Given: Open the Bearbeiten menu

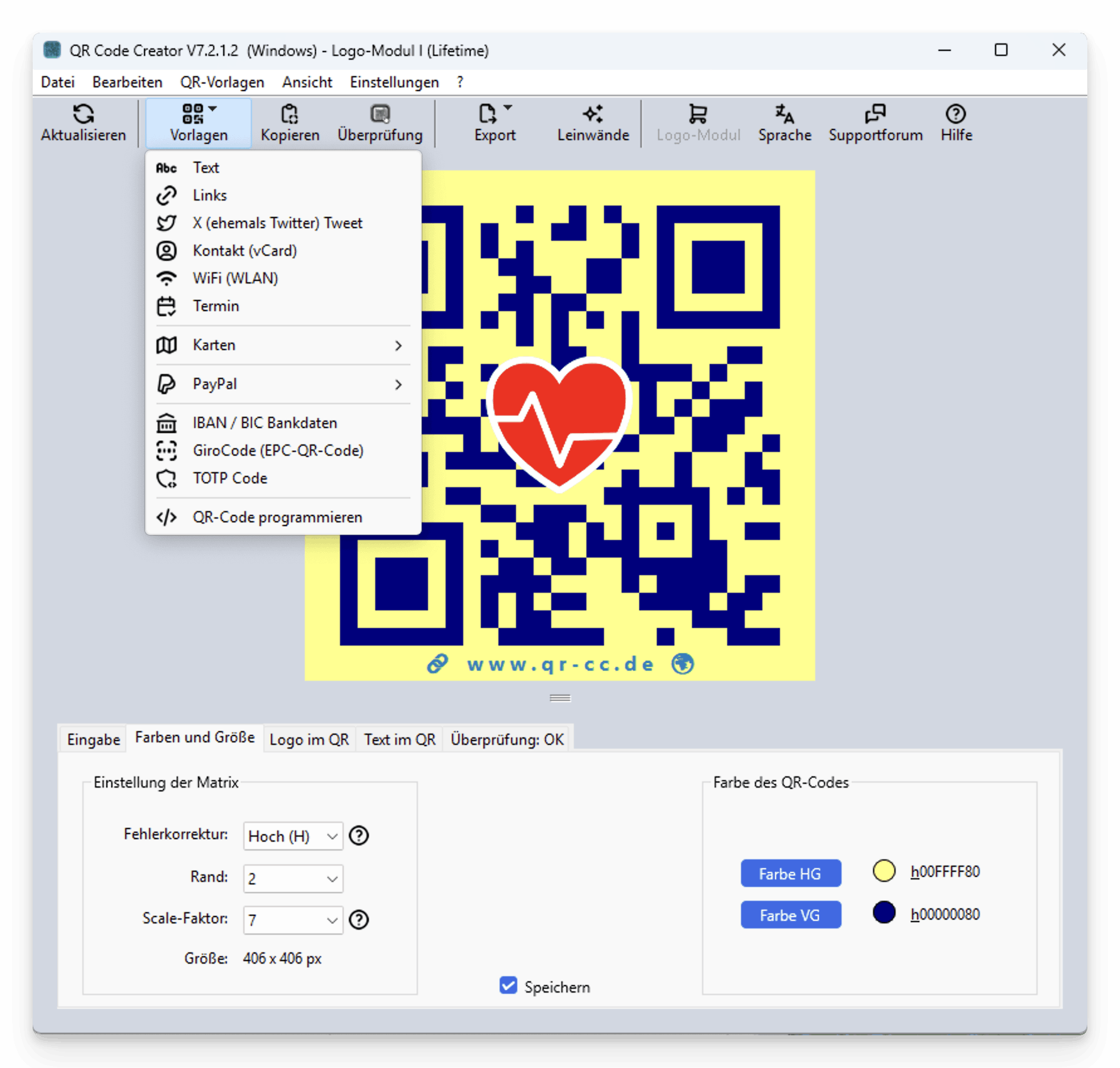Looking at the screenshot, I should 127,82.
